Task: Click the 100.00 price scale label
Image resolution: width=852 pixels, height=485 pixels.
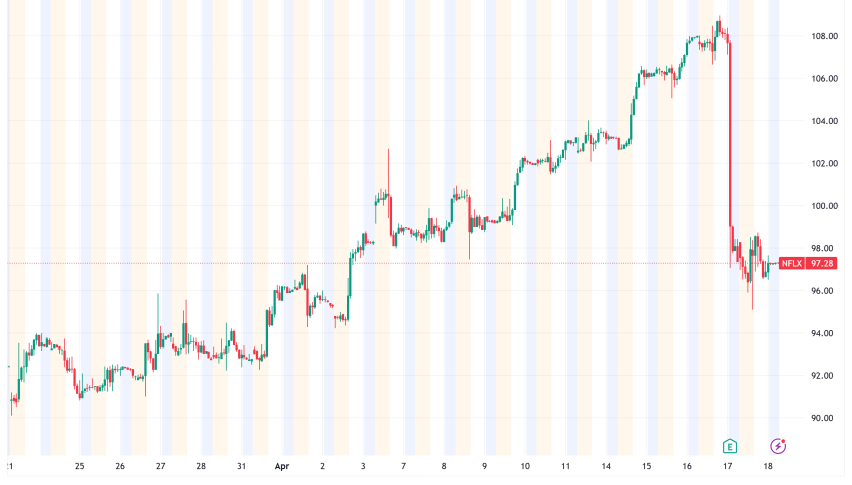Action: tap(825, 206)
